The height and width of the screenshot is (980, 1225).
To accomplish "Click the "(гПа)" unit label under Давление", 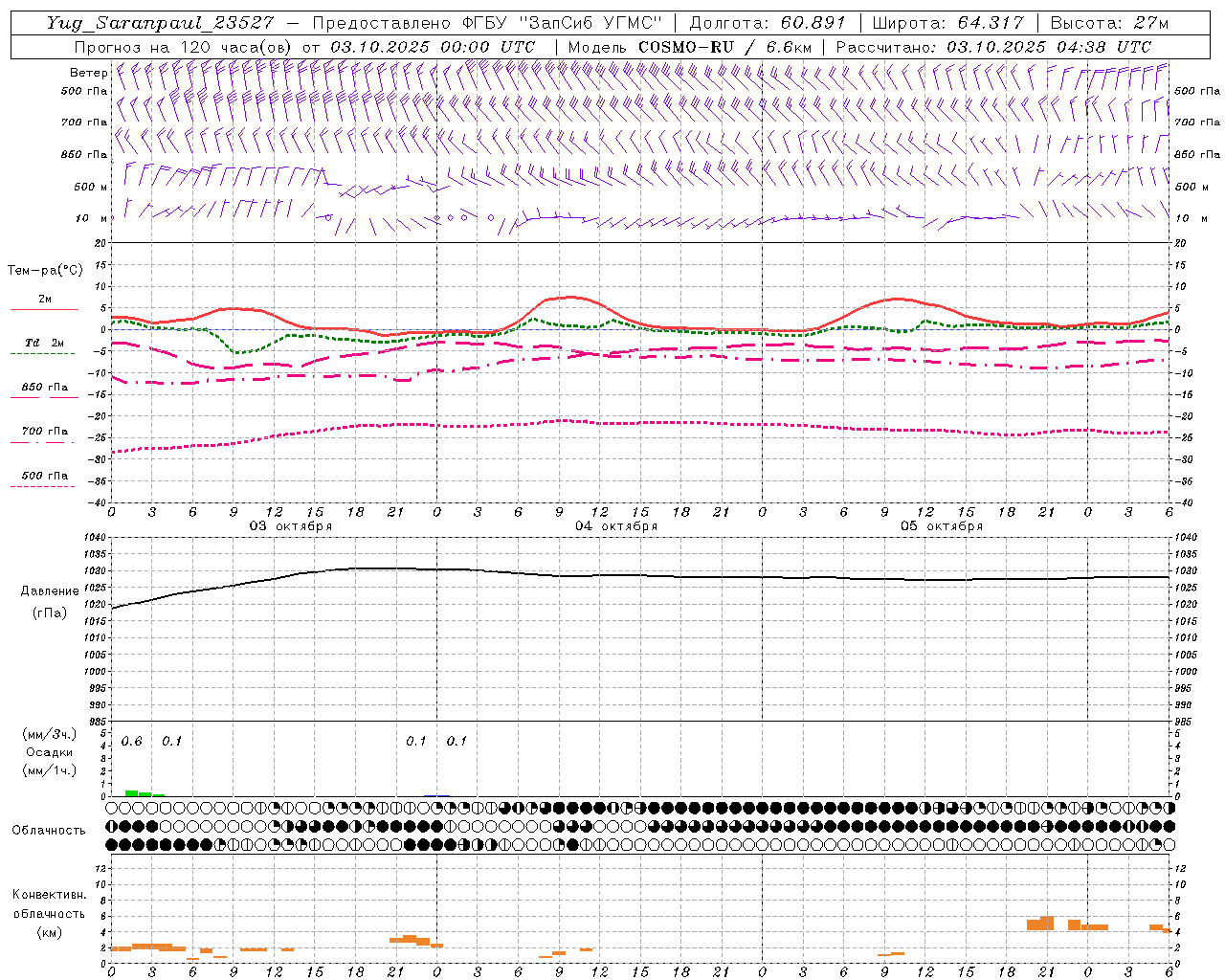I will pos(50,612).
